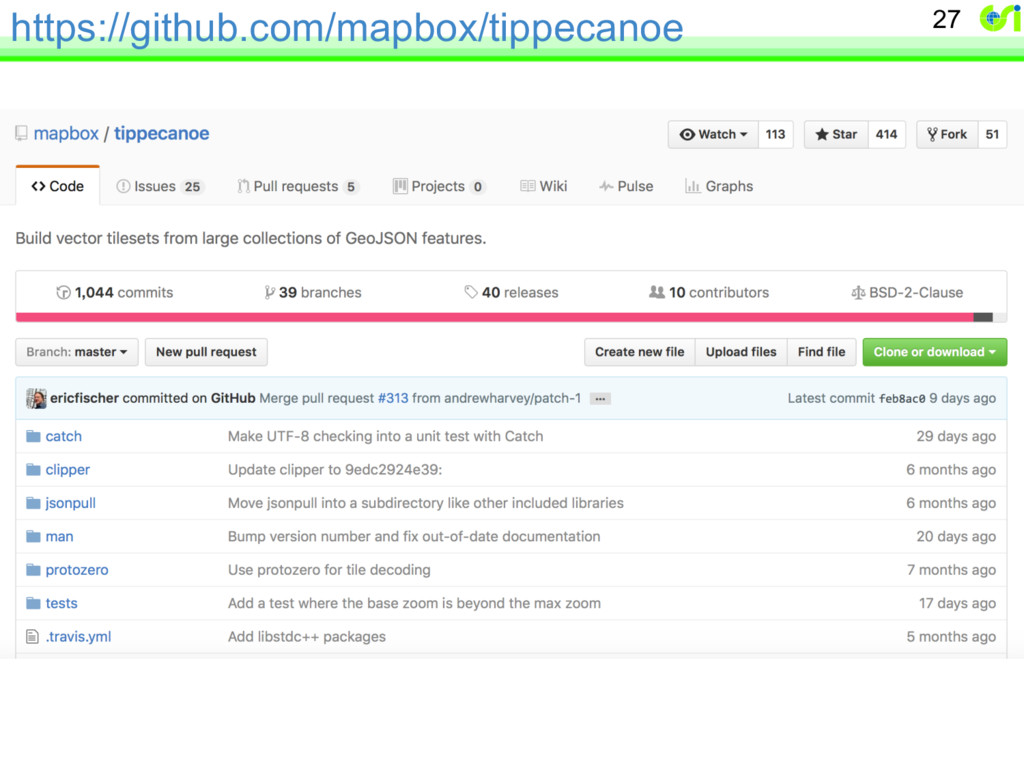Open the Graphs tab
This screenshot has height=768, width=1024.
click(719, 186)
